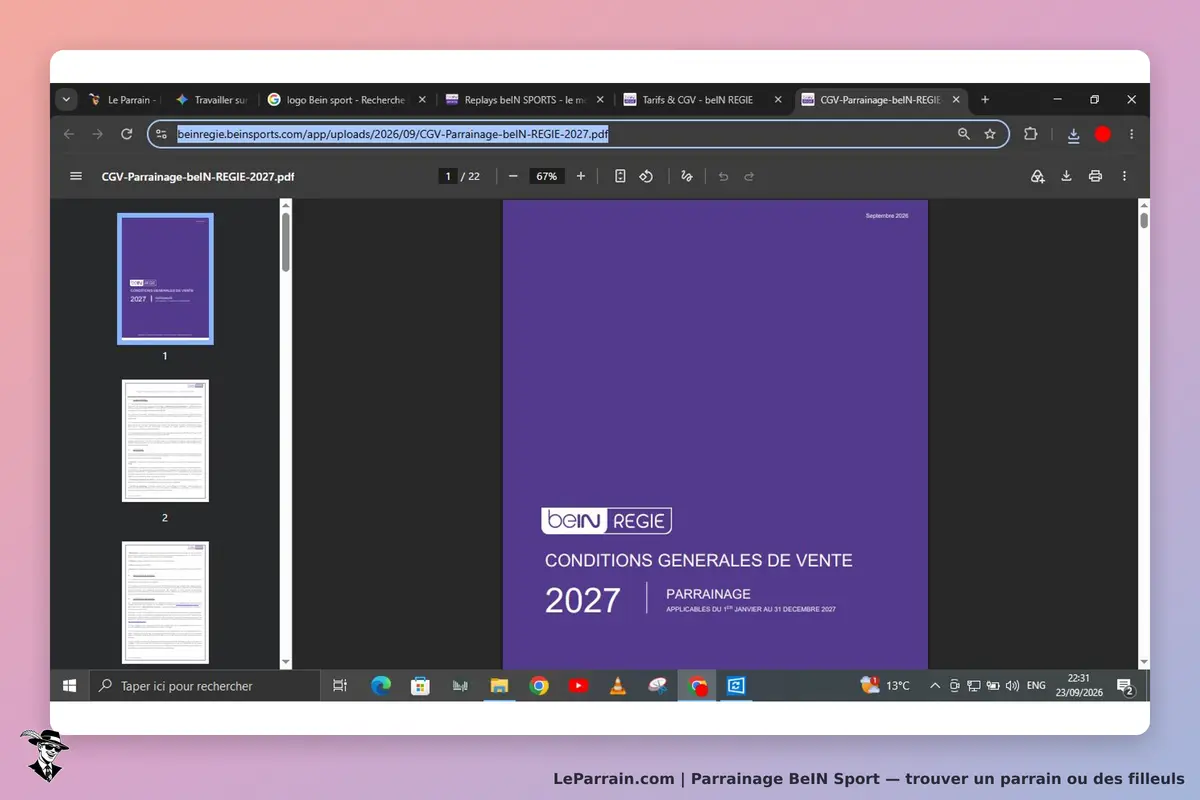Zoom out with the minus button
The width and height of the screenshot is (1200, 800).
coord(513,176)
